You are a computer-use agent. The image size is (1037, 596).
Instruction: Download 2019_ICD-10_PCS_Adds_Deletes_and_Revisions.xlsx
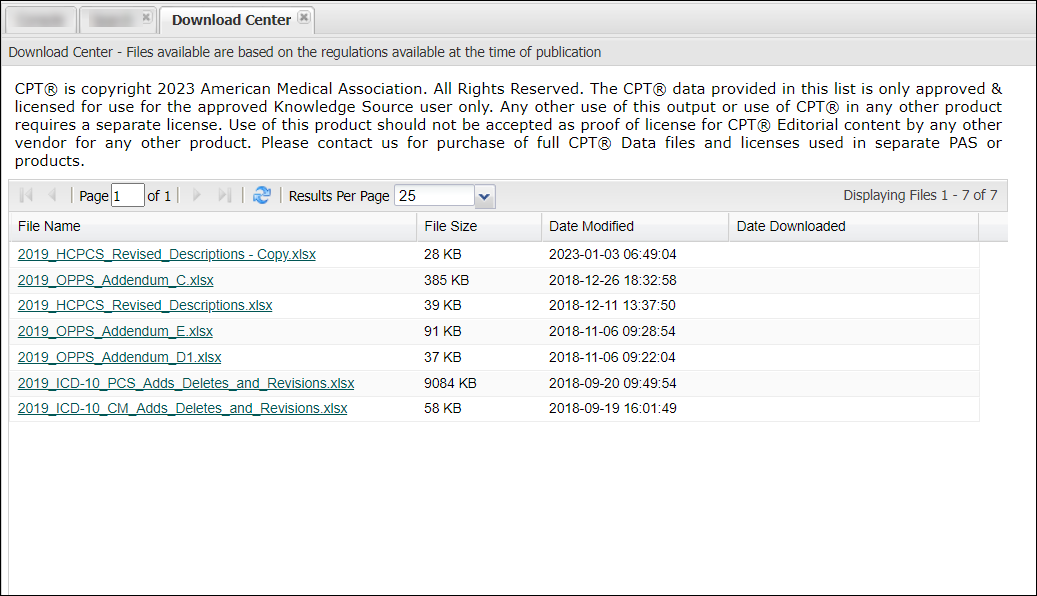click(x=186, y=383)
